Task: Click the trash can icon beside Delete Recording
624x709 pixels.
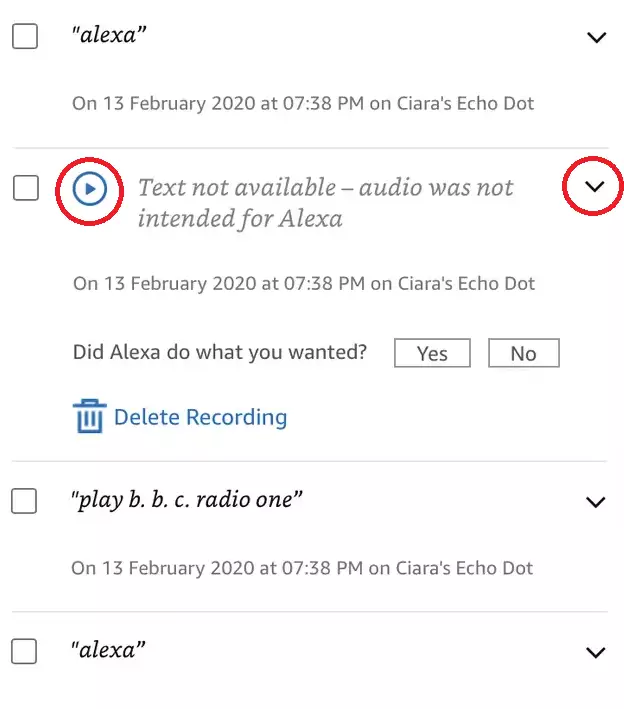Action: (89, 416)
